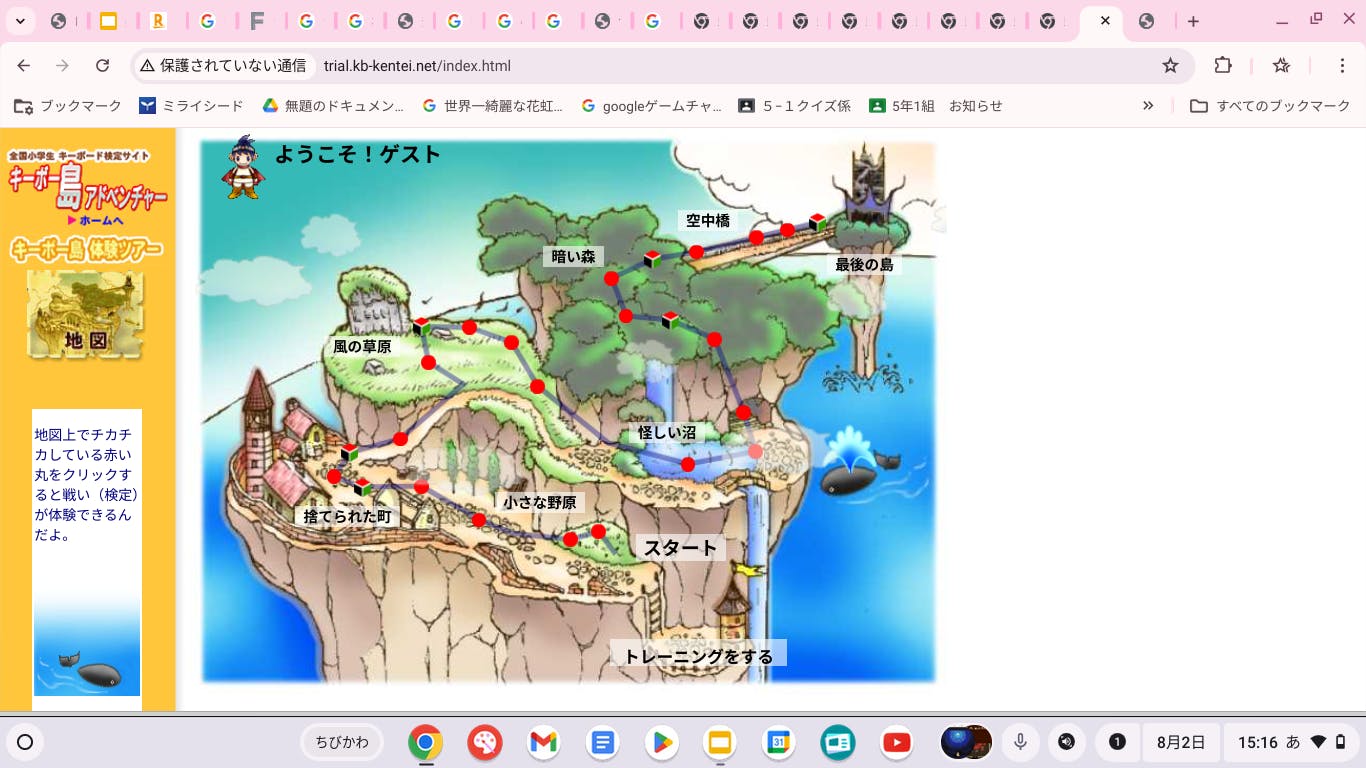Open the すべてのブックマーク folder
Viewport: 1366px width, 768px height.
pyautogui.click(x=1270, y=106)
